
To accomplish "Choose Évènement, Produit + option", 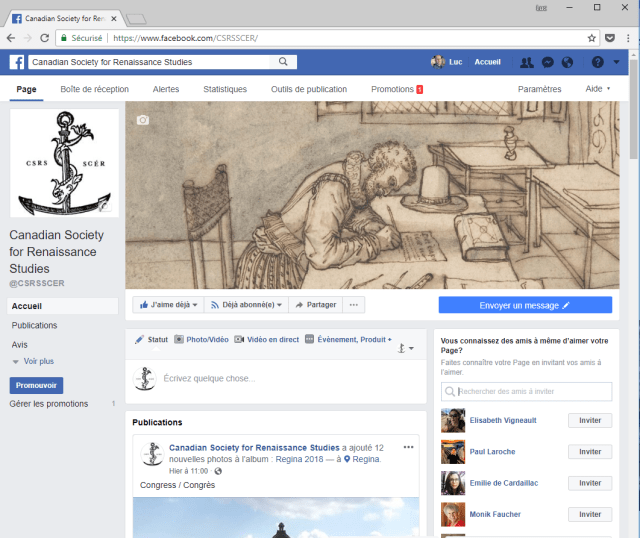I will click(348, 340).
